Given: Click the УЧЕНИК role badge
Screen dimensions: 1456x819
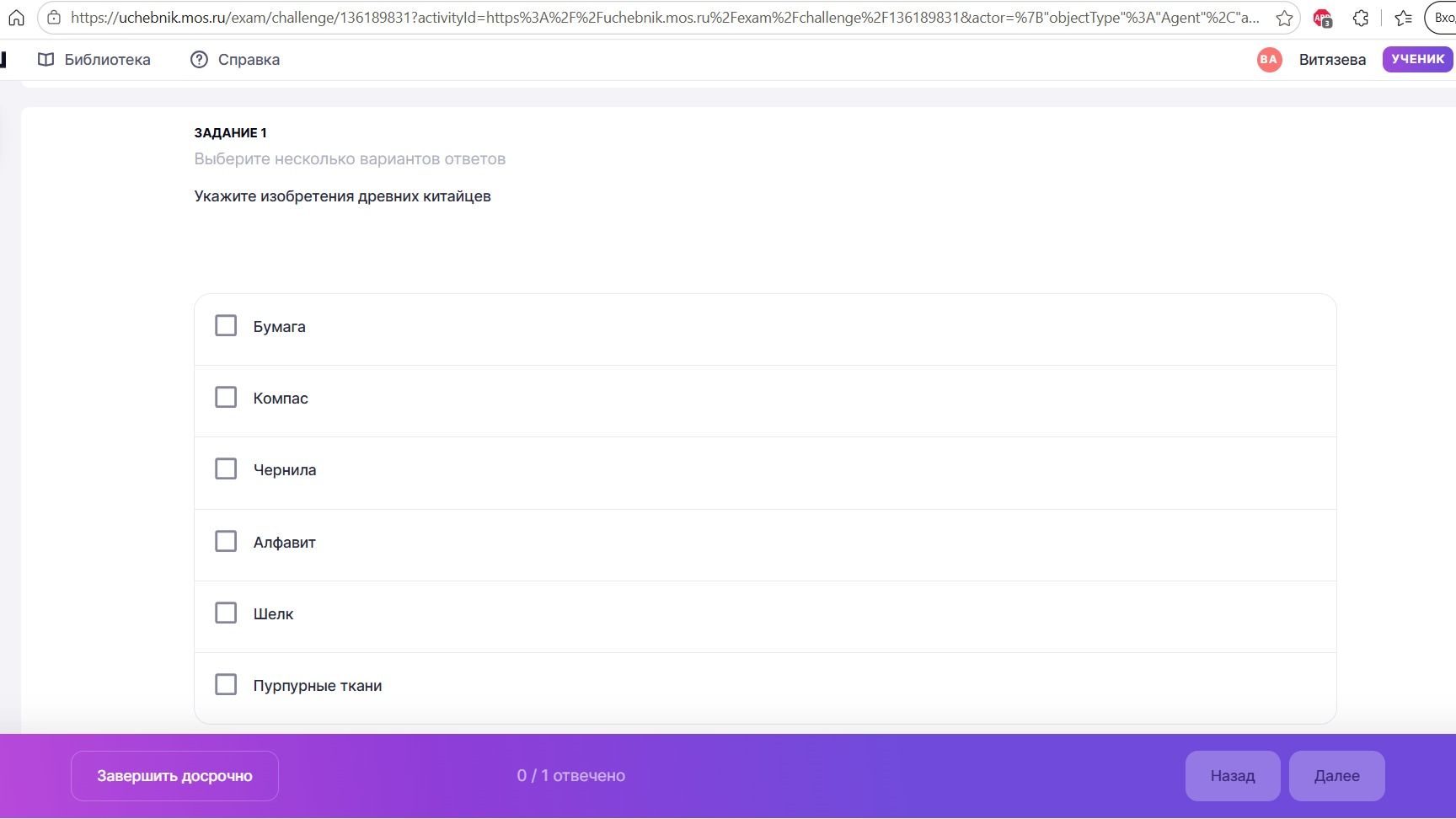Looking at the screenshot, I should point(1418,59).
